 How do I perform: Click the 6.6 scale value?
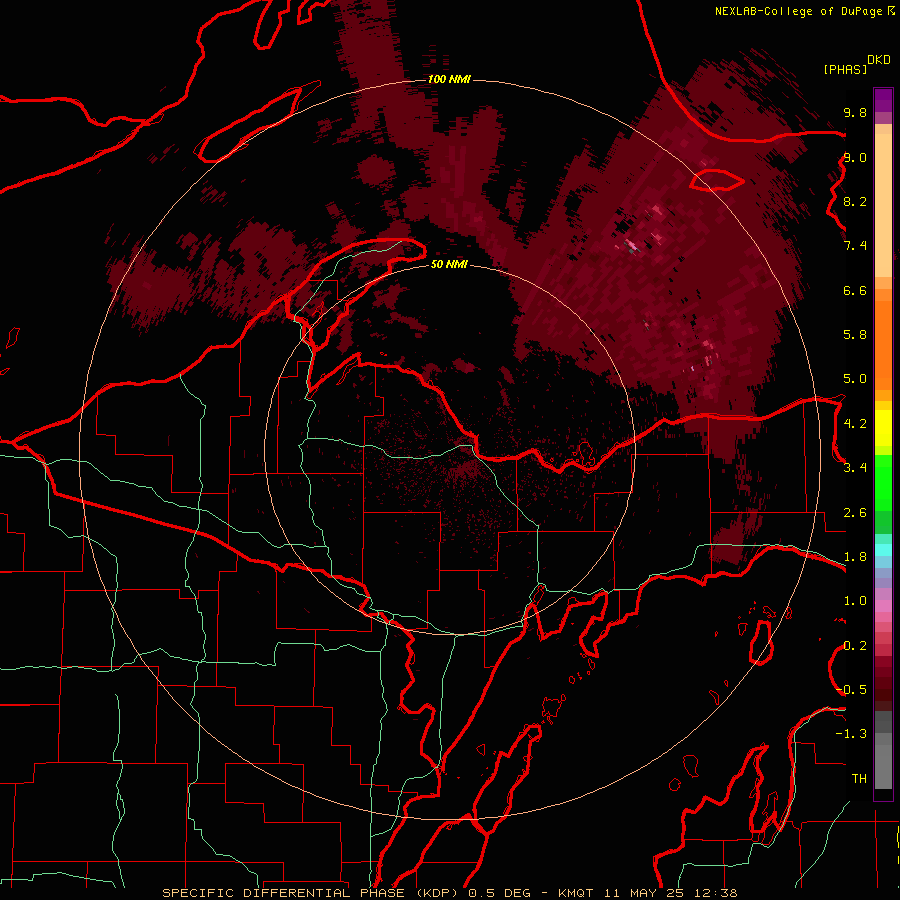point(855,290)
